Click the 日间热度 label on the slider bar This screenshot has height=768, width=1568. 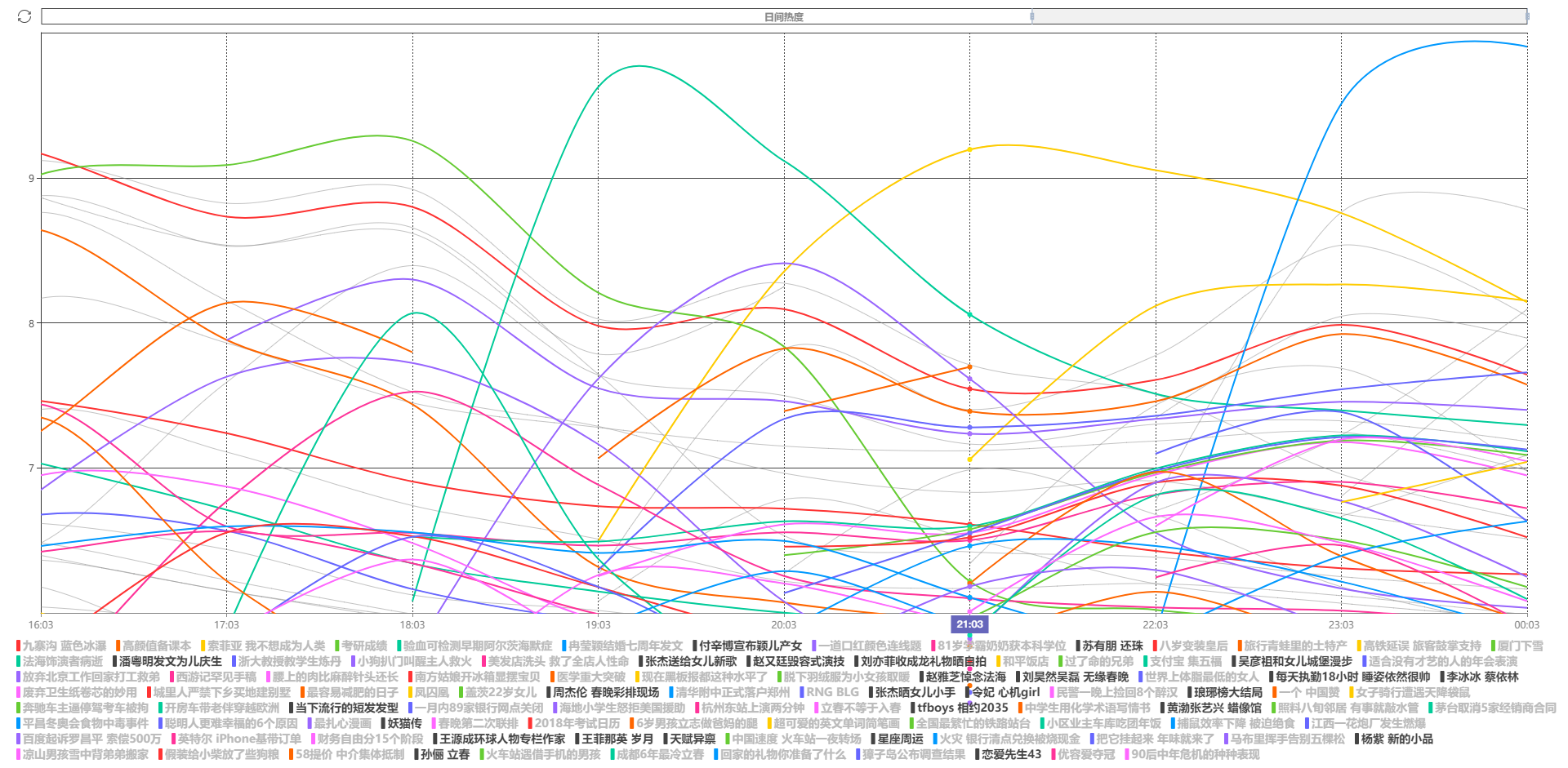tap(784, 17)
